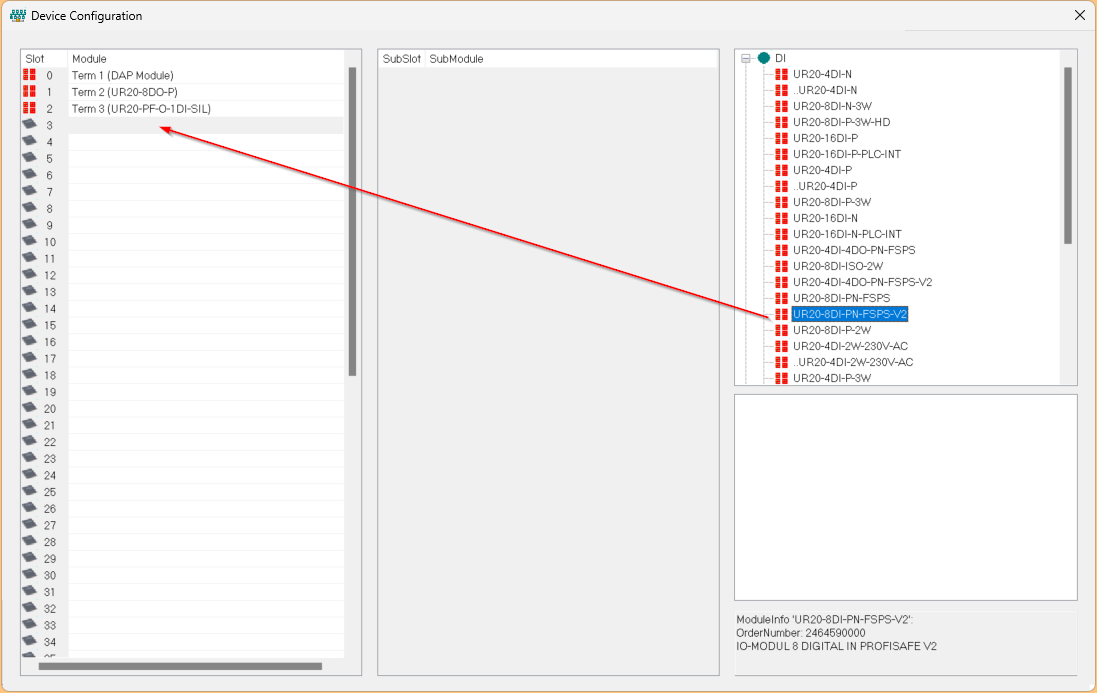Click the red module icon for slot 1
This screenshot has width=1097, height=693.
click(x=29, y=92)
